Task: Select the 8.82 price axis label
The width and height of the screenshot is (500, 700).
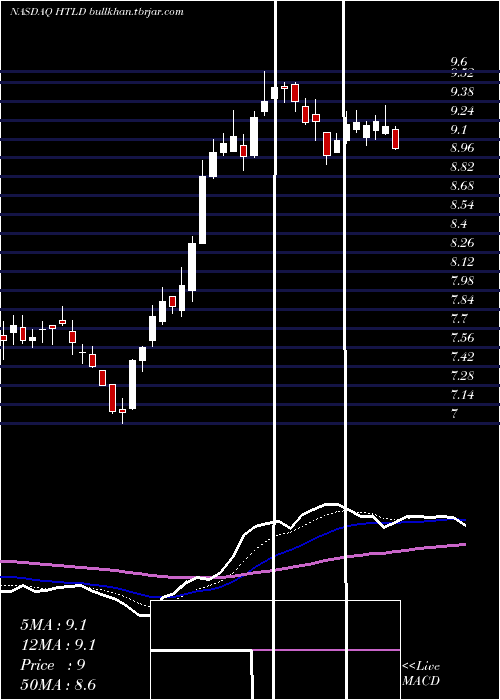Action: (x=462, y=167)
